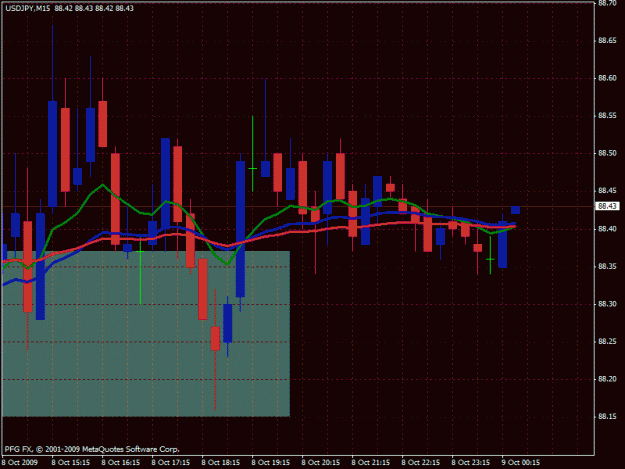Click the 88.30 price axis label
Screen dimensions: 625x469
pos(607,304)
